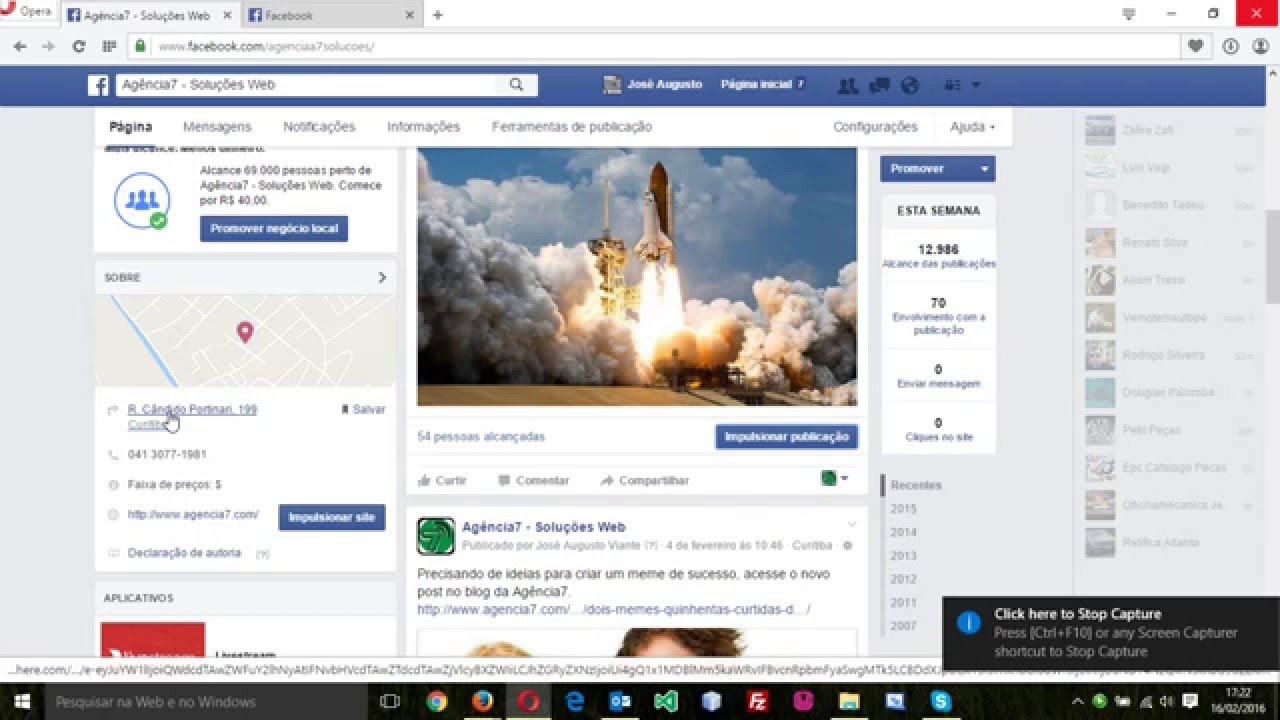Click Impulsionar site button
Image resolution: width=1280 pixels, height=720 pixels.
(x=332, y=517)
